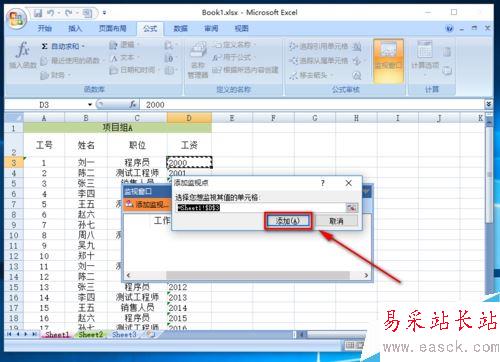Click Watch Window horizontal scrollbar thumb

pos(258,275)
